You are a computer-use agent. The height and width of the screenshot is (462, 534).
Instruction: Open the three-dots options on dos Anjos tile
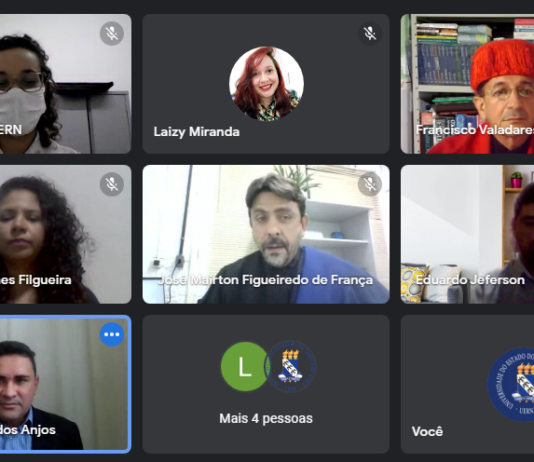click(x=112, y=334)
